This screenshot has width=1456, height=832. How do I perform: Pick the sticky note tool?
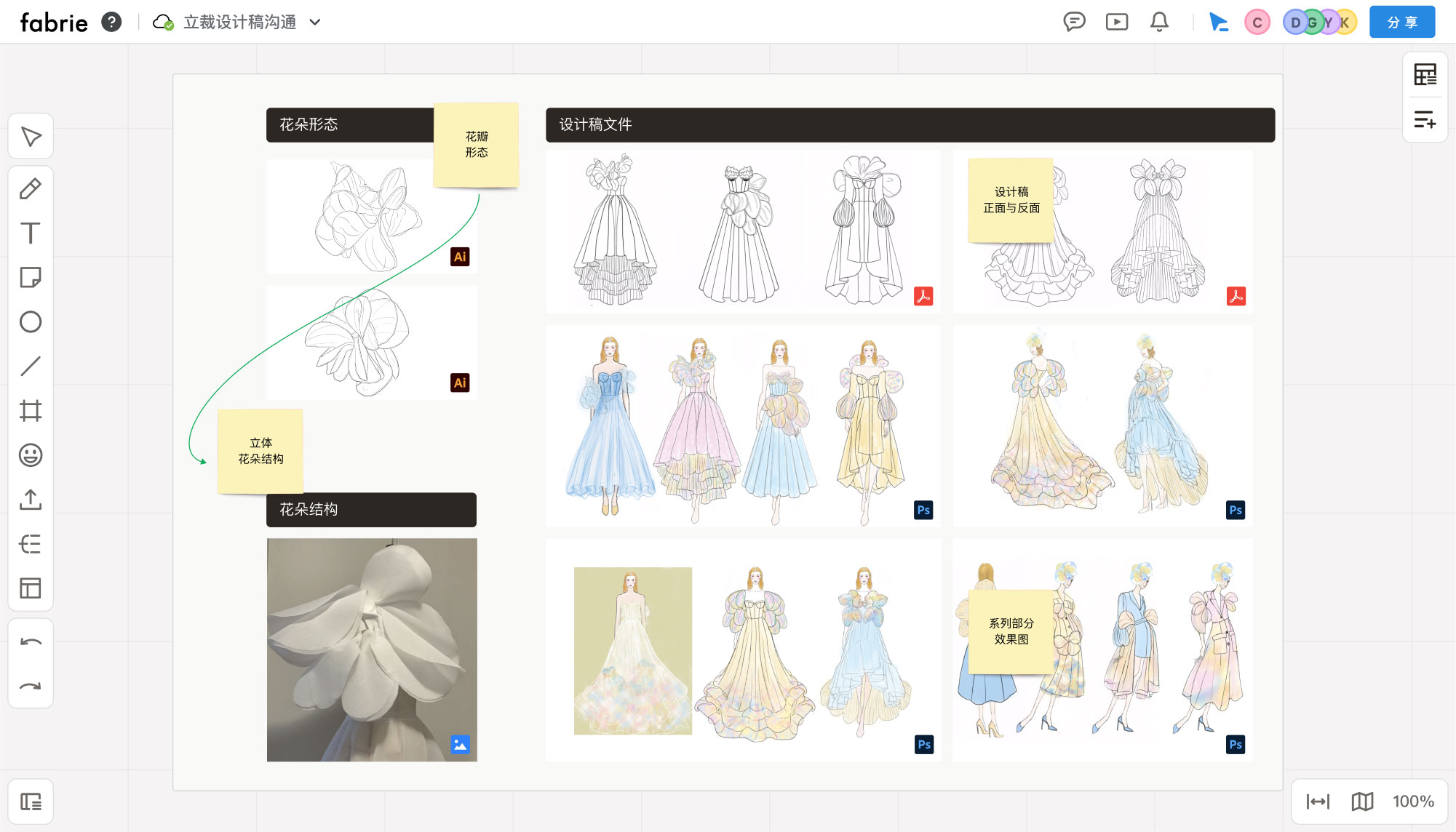[x=31, y=278]
